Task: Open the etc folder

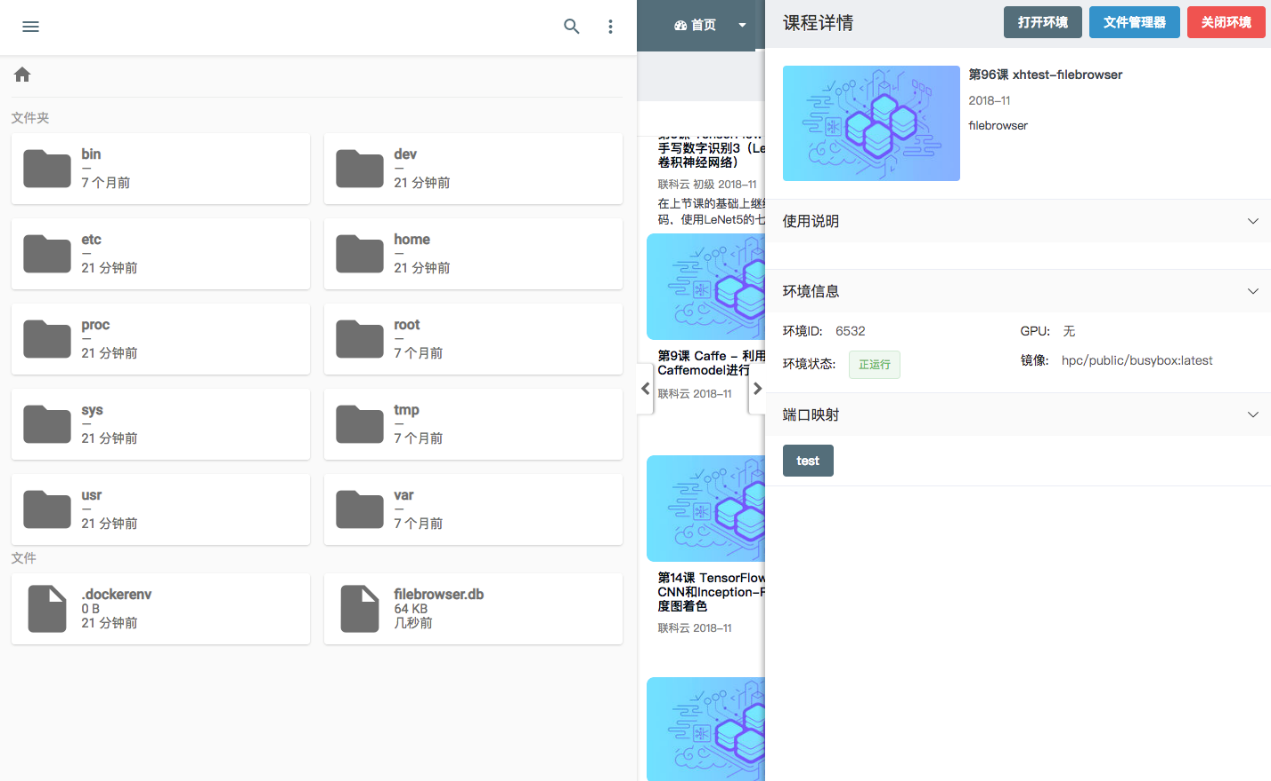Action: (160, 254)
